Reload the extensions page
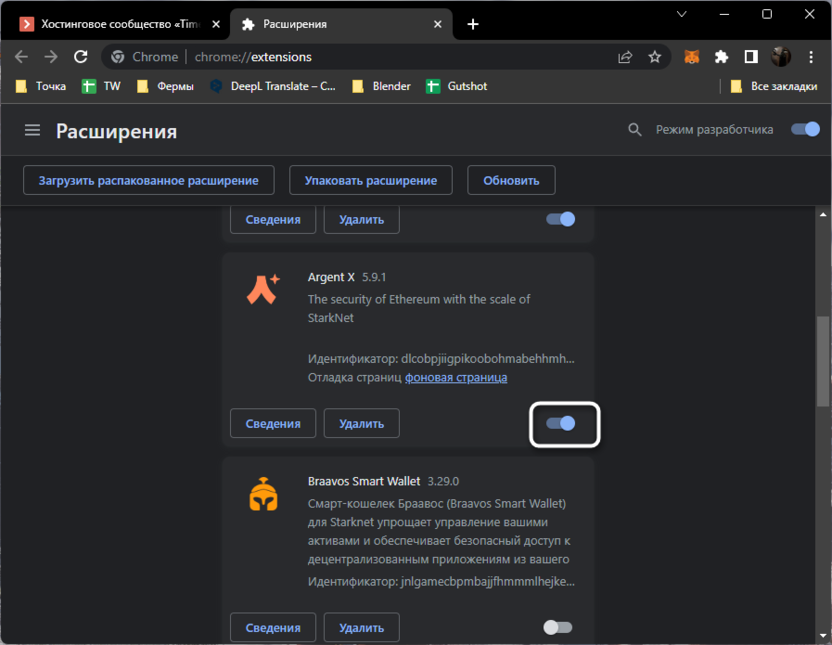This screenshot has width=832, height=645. coord(81,57)
